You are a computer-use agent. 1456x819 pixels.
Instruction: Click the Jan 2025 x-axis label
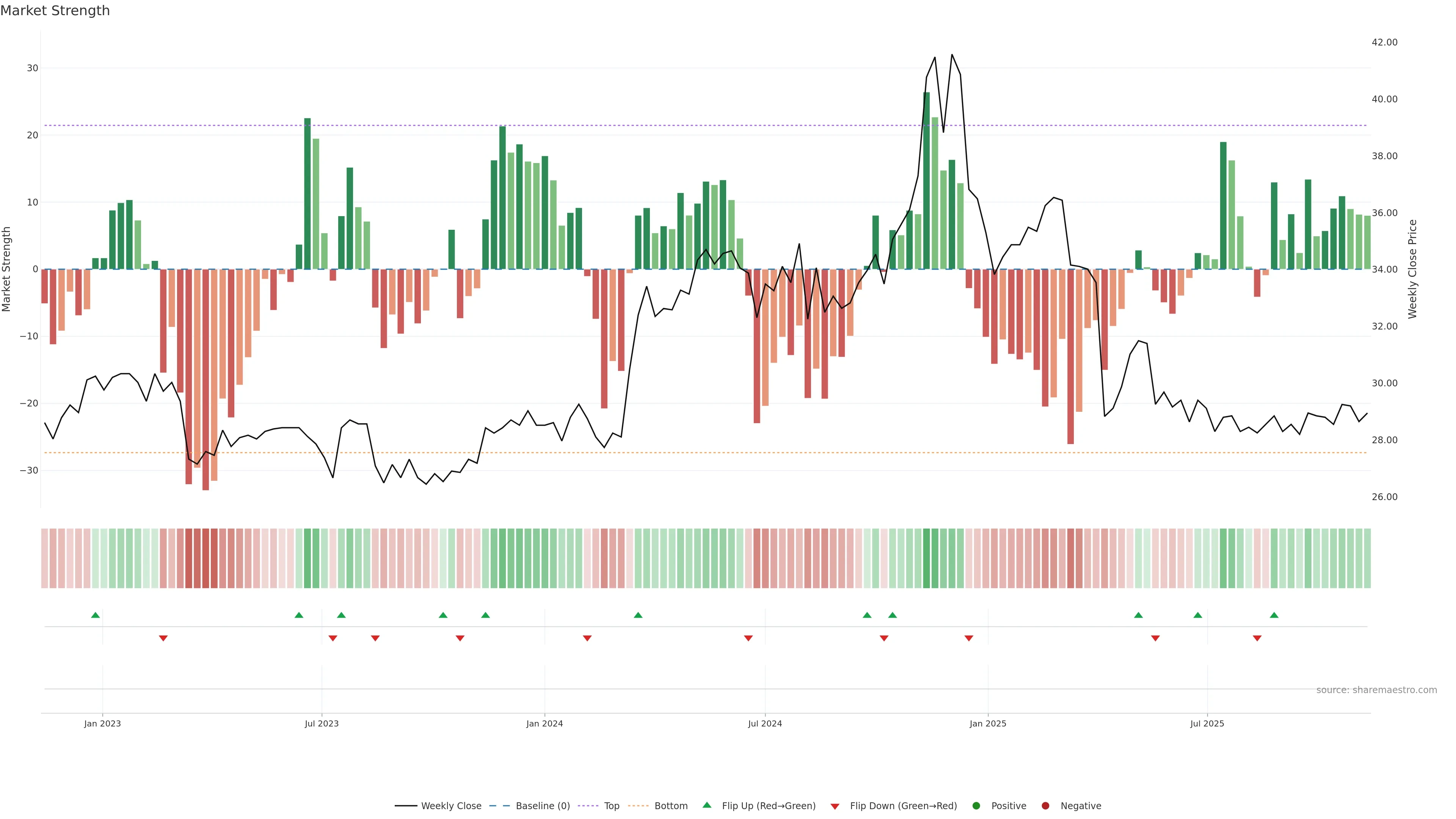(987, 723)
